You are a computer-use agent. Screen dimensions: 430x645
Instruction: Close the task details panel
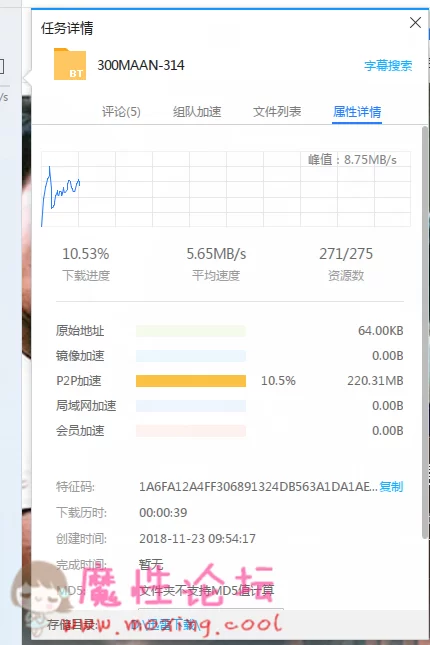tap(415, 23)
